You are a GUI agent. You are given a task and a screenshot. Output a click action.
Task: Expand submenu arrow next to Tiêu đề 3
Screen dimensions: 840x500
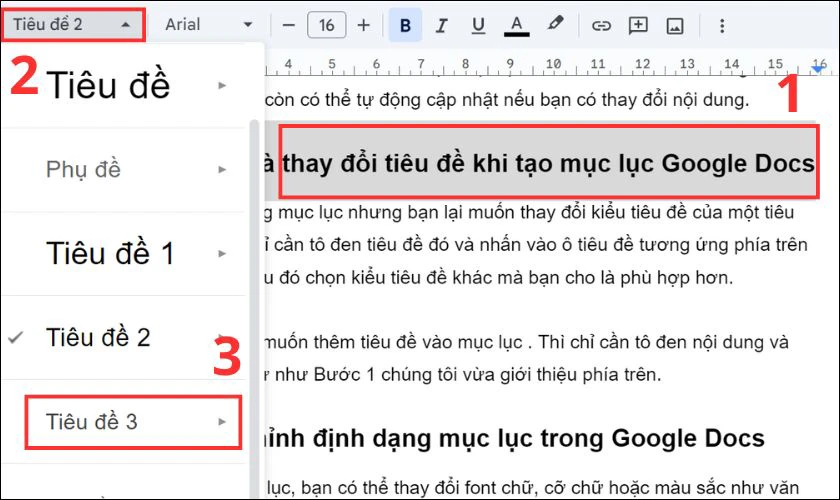[x=222, y=422]
